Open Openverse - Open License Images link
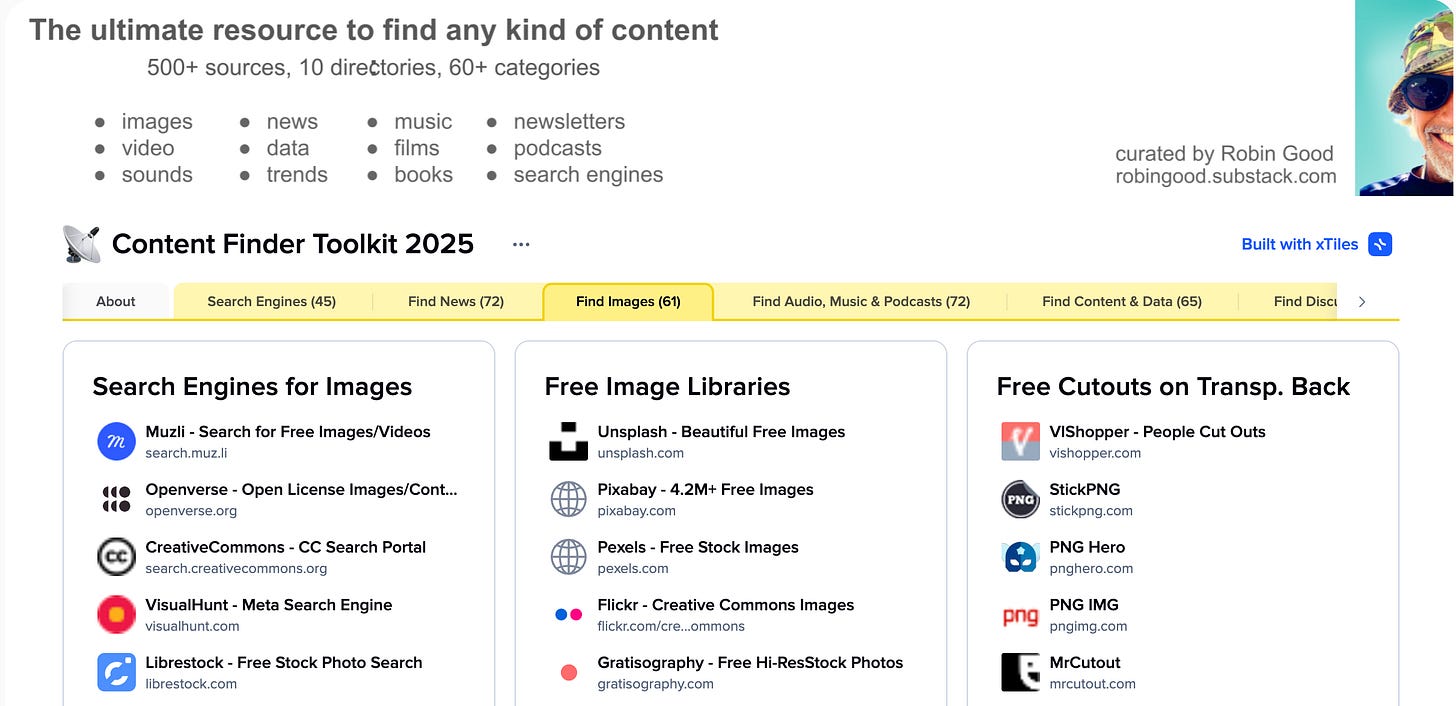Viewport: 1456px width, 706px height. 301,490
